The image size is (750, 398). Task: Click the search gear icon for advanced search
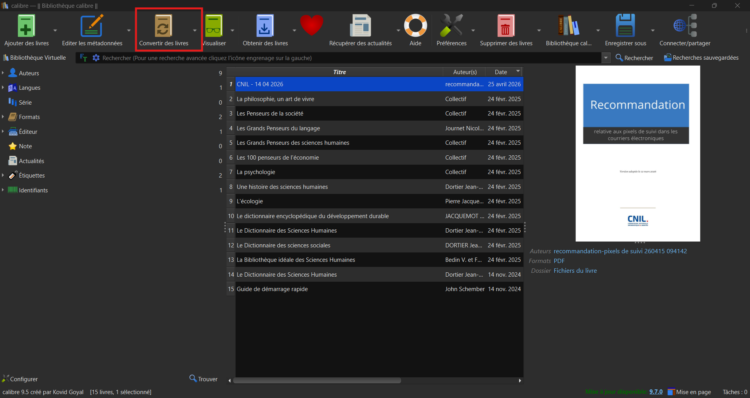click(96, 58)
